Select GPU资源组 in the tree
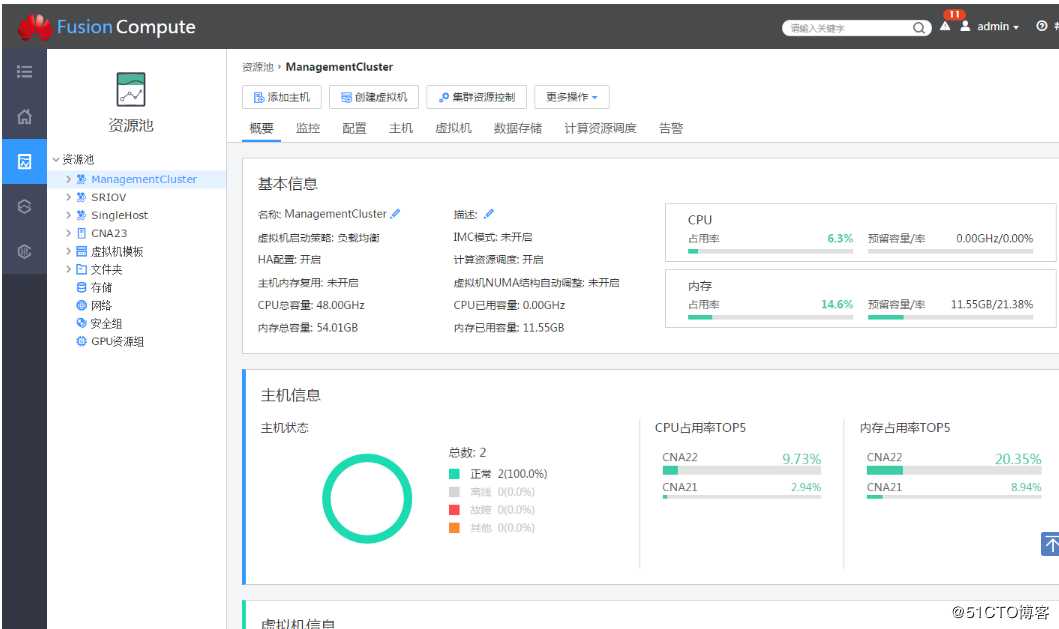This screenshot has width=1059, height=629. point(118,341)
